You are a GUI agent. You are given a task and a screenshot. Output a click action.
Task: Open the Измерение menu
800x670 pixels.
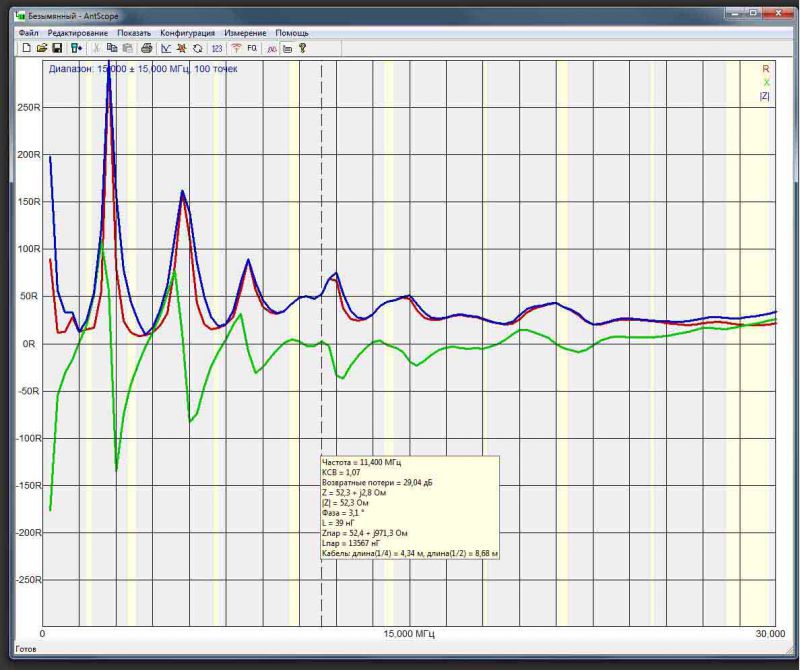coord(246,33)
